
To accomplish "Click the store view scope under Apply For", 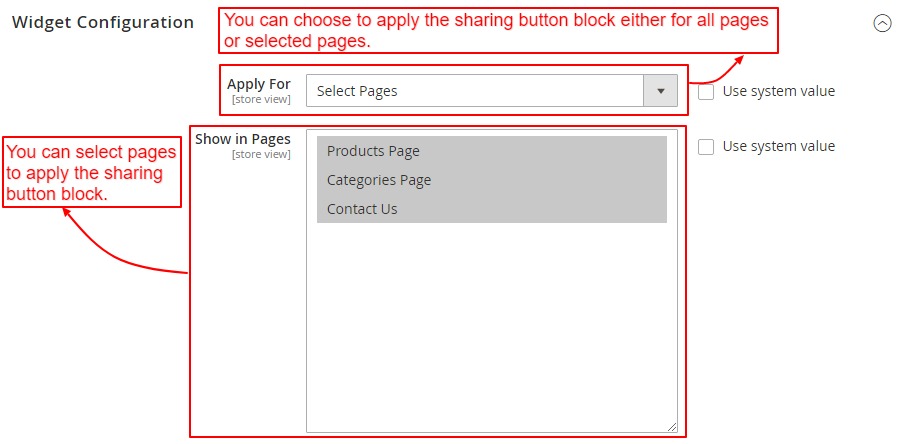I will tap(261, 99).
